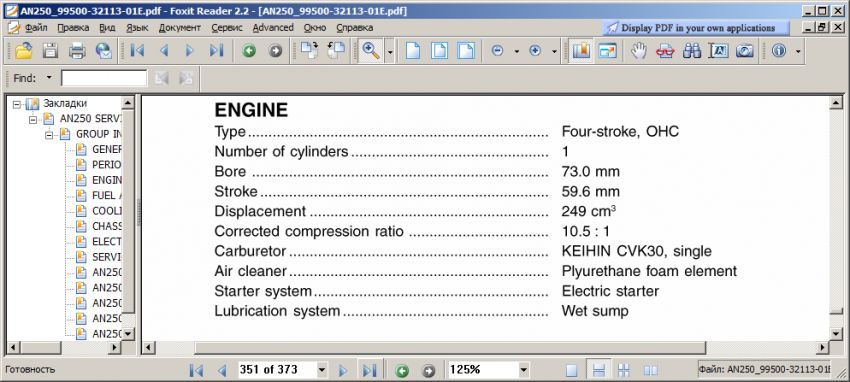
Task: Open the page number dropdown showing 351 of 373
Action: pyautogui.click(x=322, y=370)
